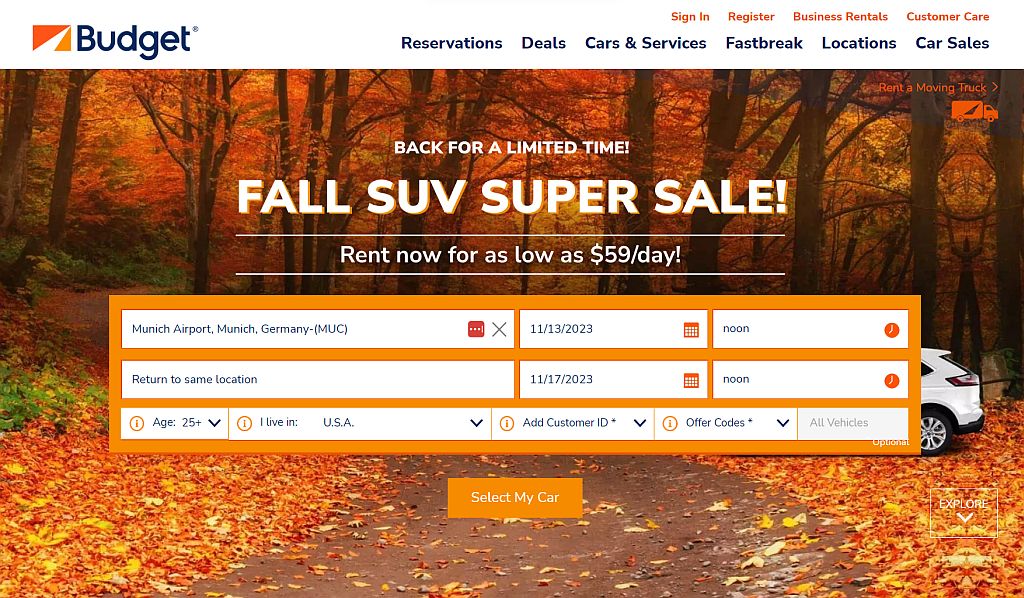Click the EXPLORE down arrow box
The width and height of the screenshot is (1024, 598).
964,512
